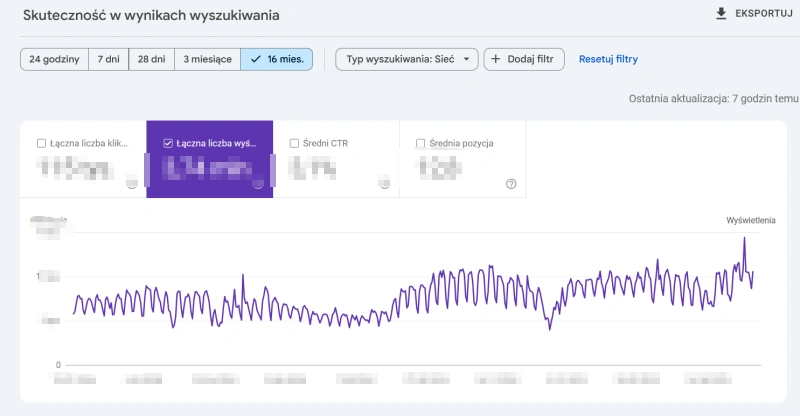The width and height of the screenshot is (800, 416).
Task: Click the Dodaj filtr button
Action: point(524,59)
